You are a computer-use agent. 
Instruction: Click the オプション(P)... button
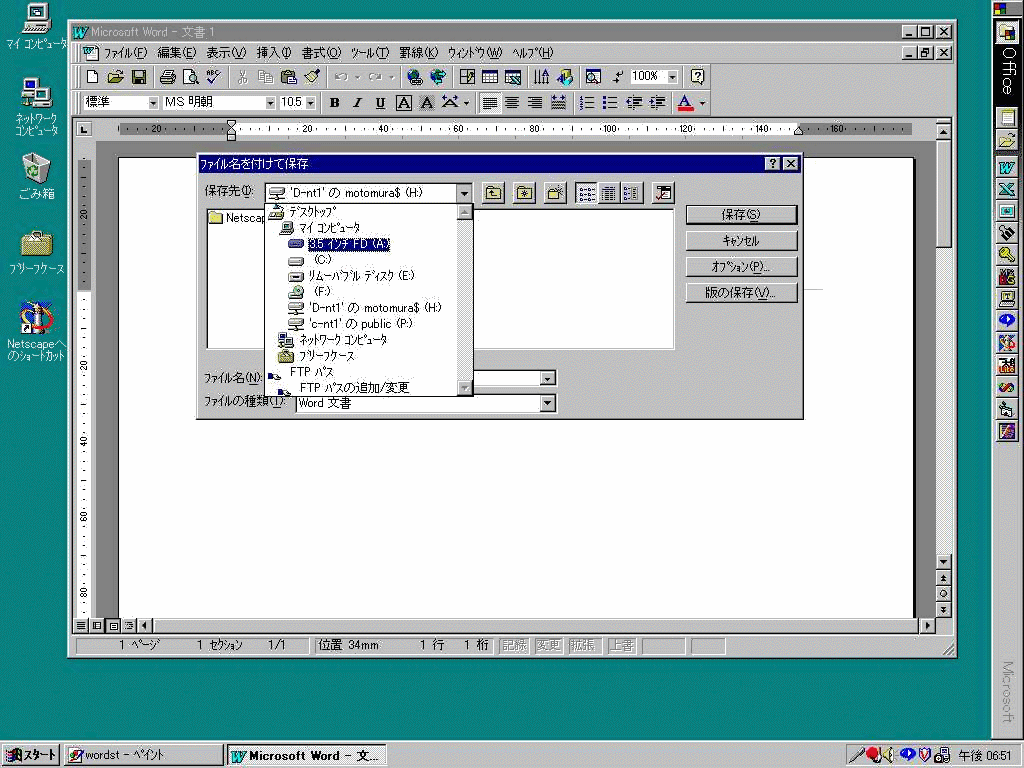(741, 266)
